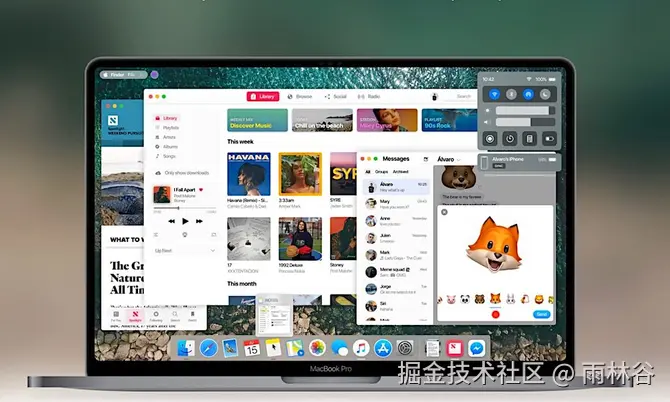Select the chicken Animoji

coord(525,299)
